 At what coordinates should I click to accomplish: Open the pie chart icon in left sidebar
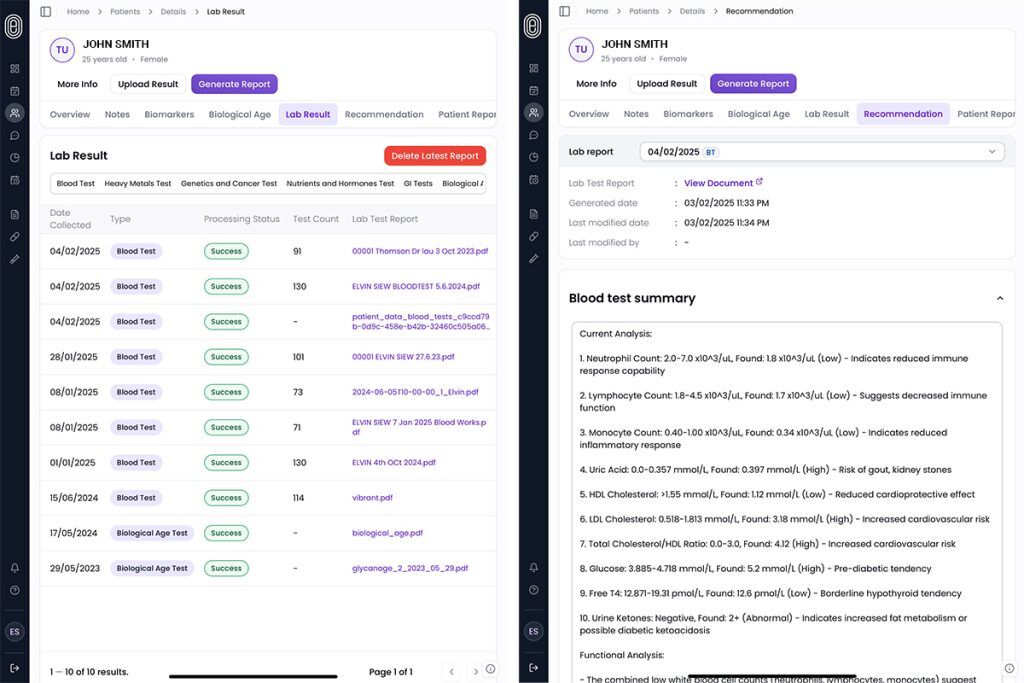point(14,157)
